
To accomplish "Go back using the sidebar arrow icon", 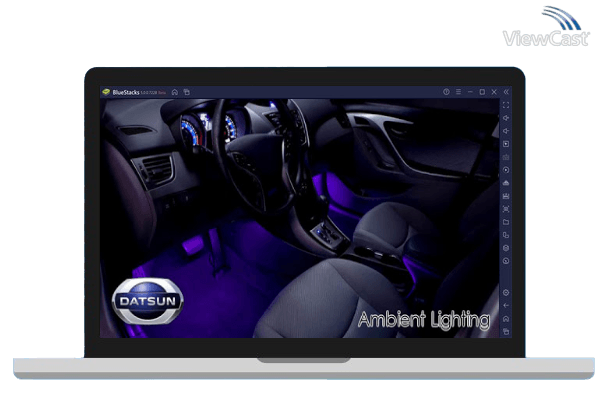I will point(506,306).
